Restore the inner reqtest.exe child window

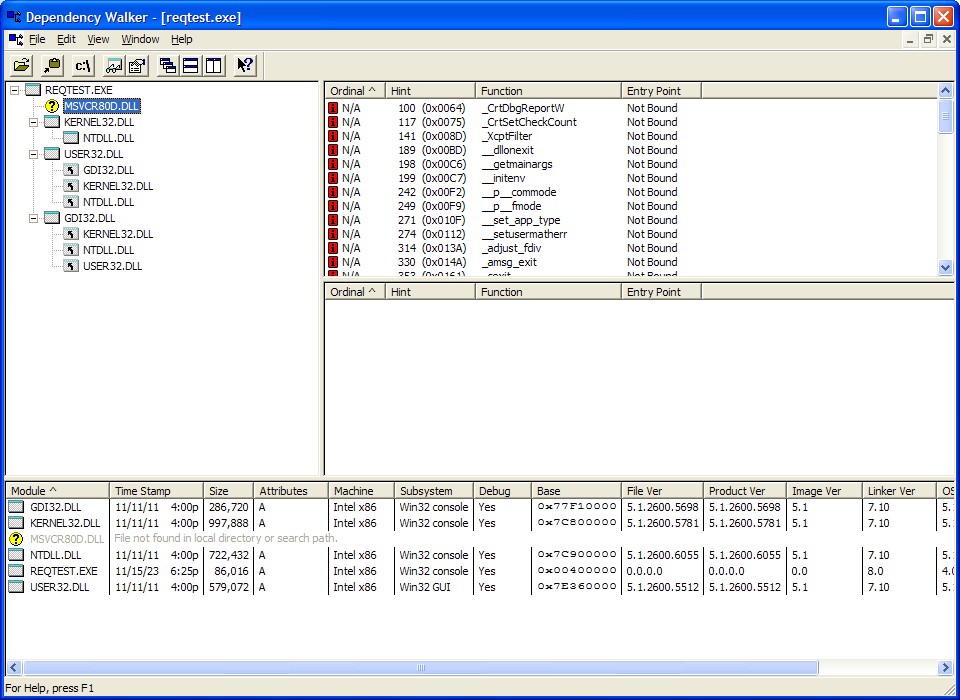[929, 39]
